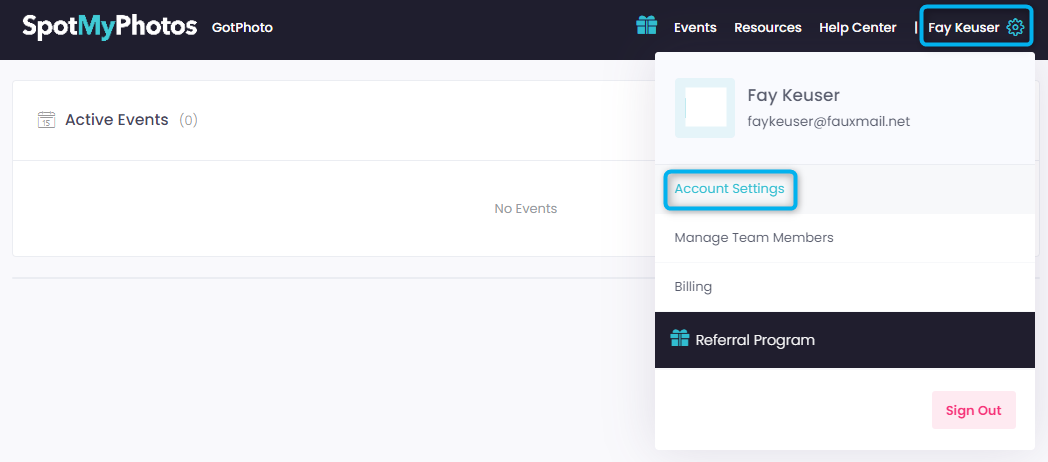1048x462 pixels.
Task: Click the Referral Program gift icon
Action: point(679,338)
